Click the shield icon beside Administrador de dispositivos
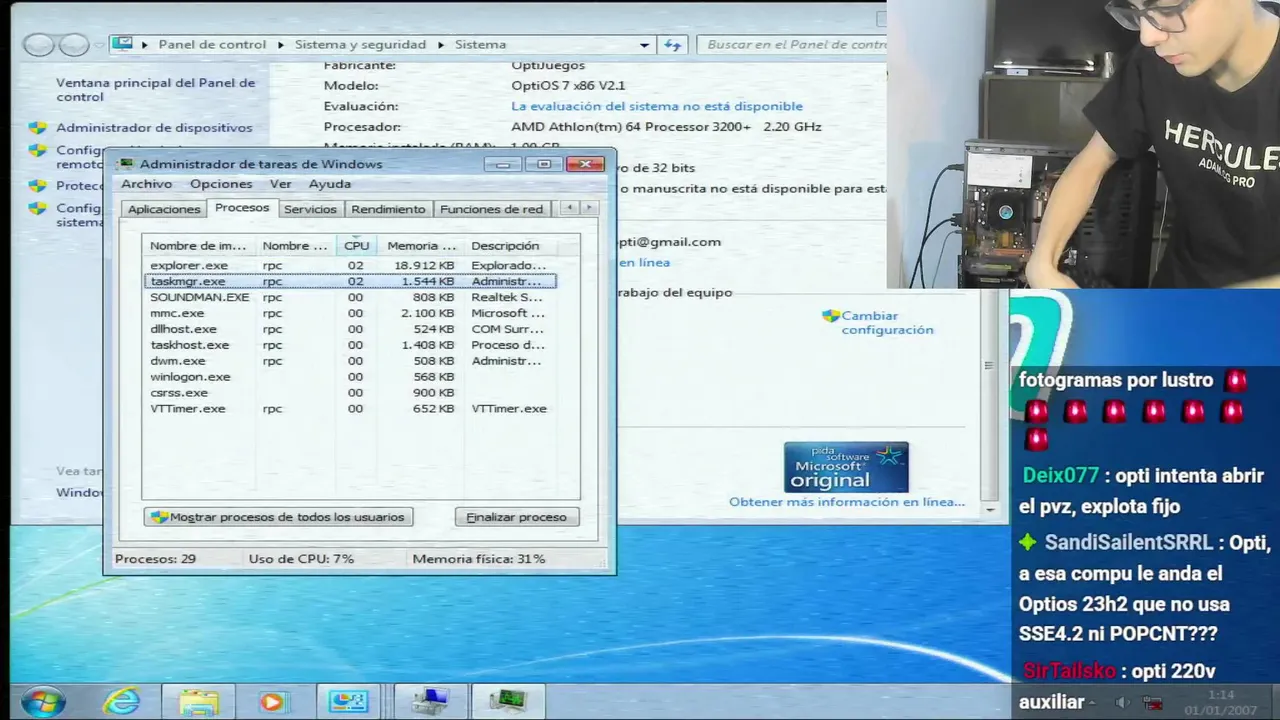Image resolution: width=1280 pixels, height=720 pixels. 37,128
